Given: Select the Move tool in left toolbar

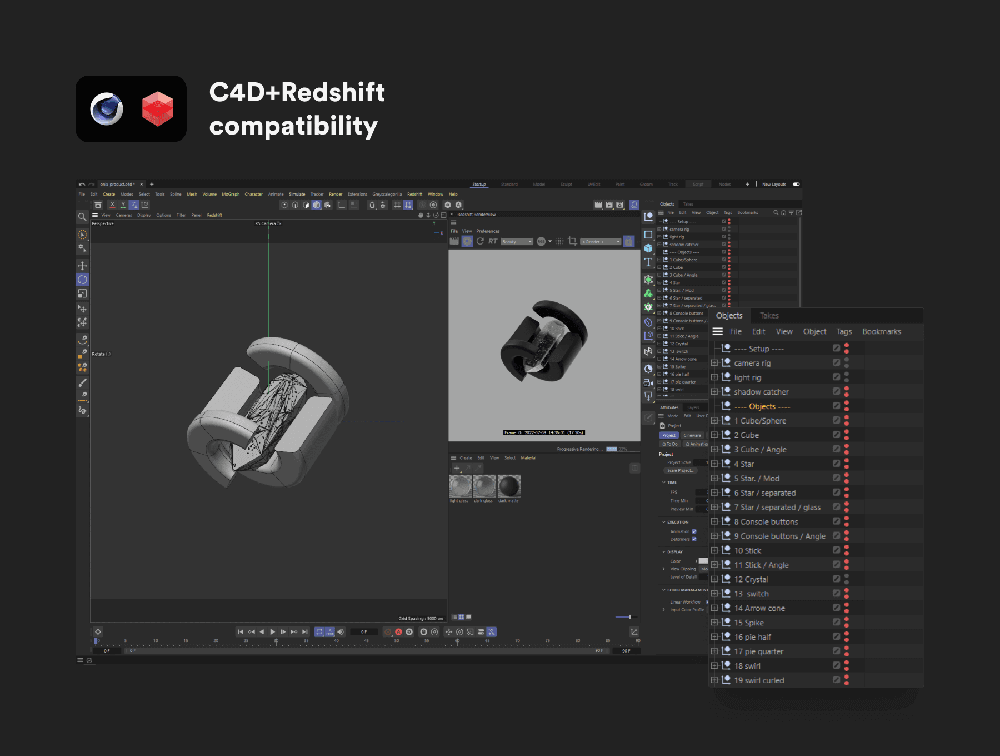Looking at the screenshot, I should [82, 265].
